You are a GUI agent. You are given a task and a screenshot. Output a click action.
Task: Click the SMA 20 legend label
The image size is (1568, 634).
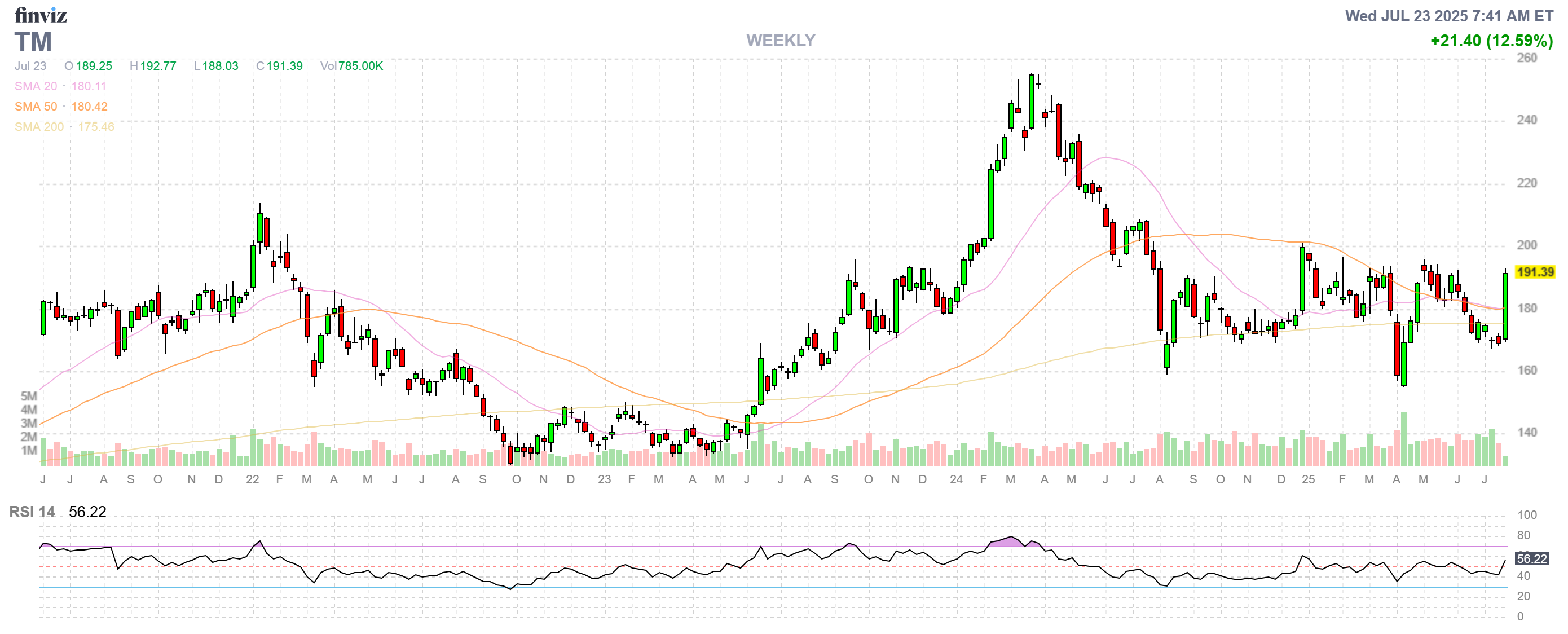click(36, 86)
